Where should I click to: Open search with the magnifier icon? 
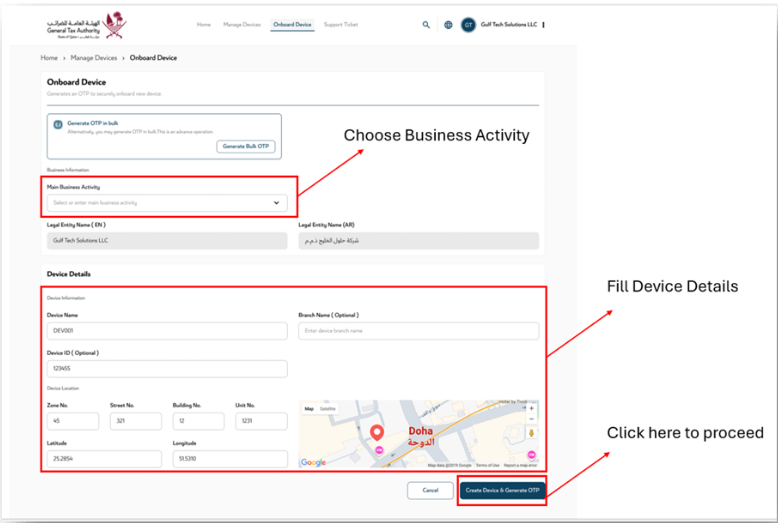426,25
